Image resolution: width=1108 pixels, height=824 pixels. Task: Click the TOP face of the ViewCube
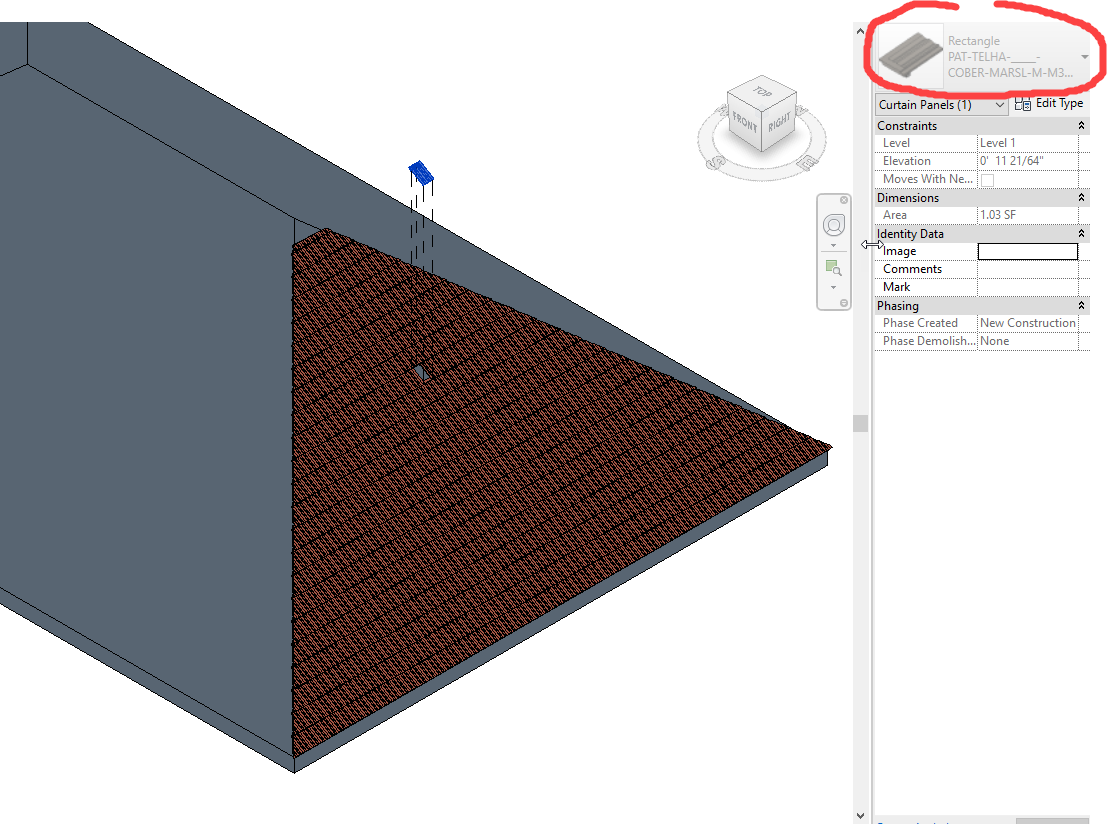tap(763, 93)
